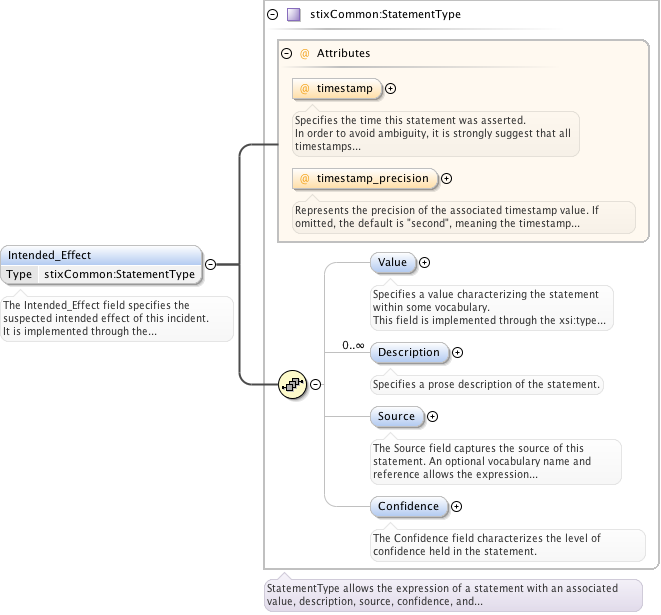Click the @ icon on timestamp
The width and height of the screenshot is (661, 615).
point(305,89)
